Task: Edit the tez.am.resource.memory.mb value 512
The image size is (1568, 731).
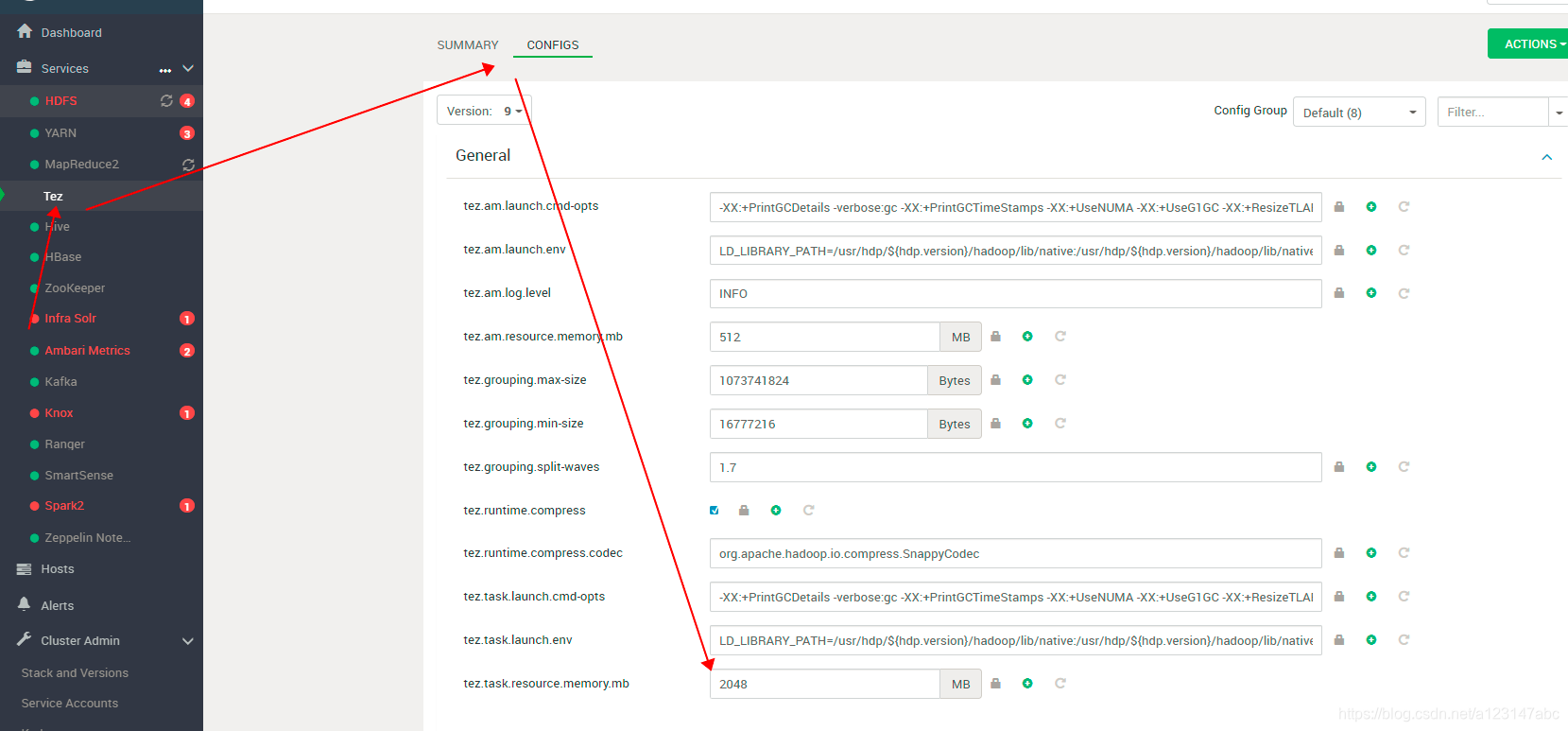Action: coord(824,337)
